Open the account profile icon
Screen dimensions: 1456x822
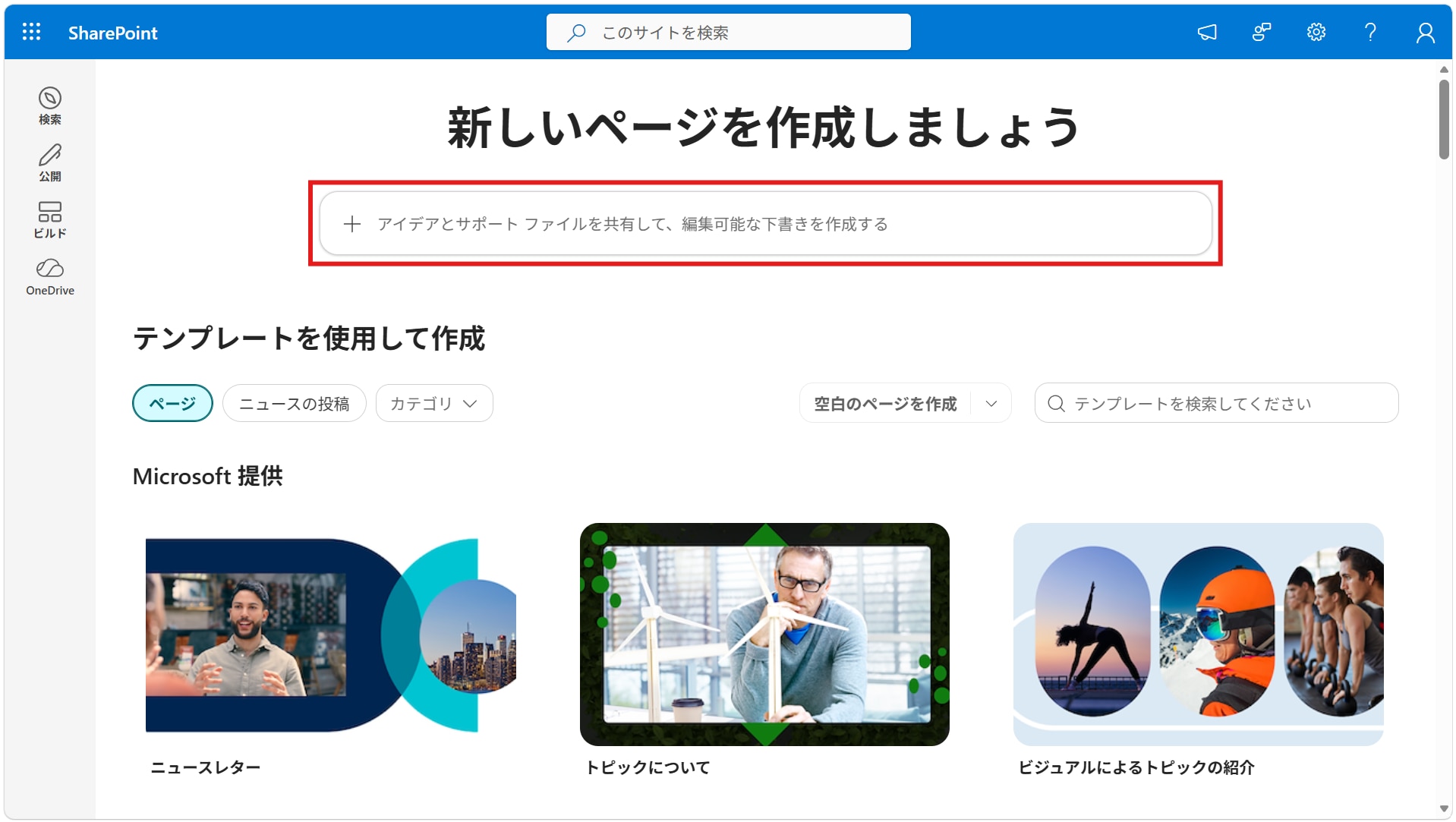click(x=1425, y=33)
